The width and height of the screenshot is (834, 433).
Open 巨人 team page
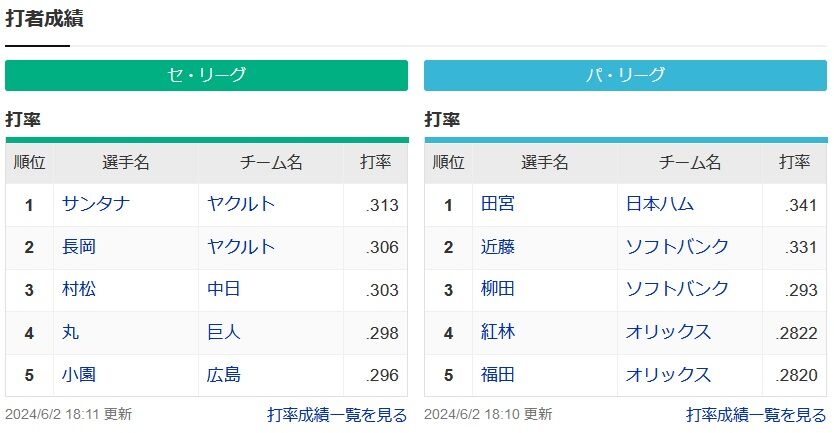click(224, 332)
